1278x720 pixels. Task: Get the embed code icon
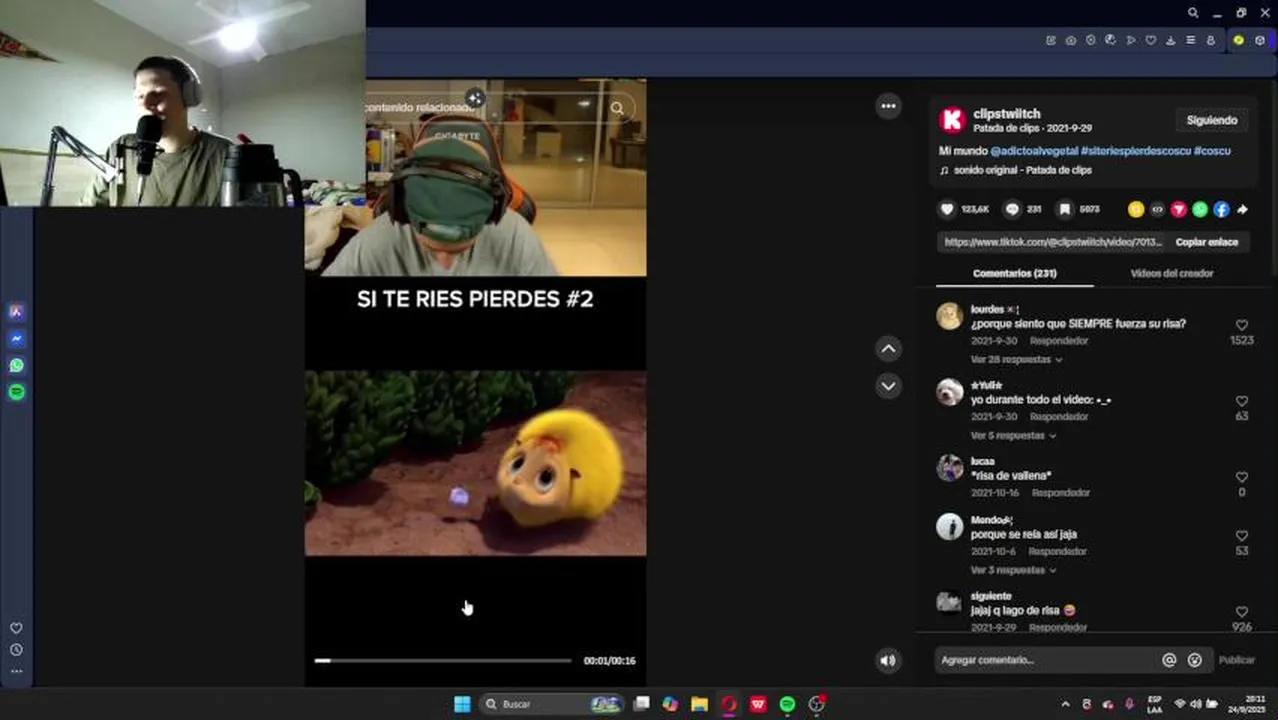[x=1157, y=209]
